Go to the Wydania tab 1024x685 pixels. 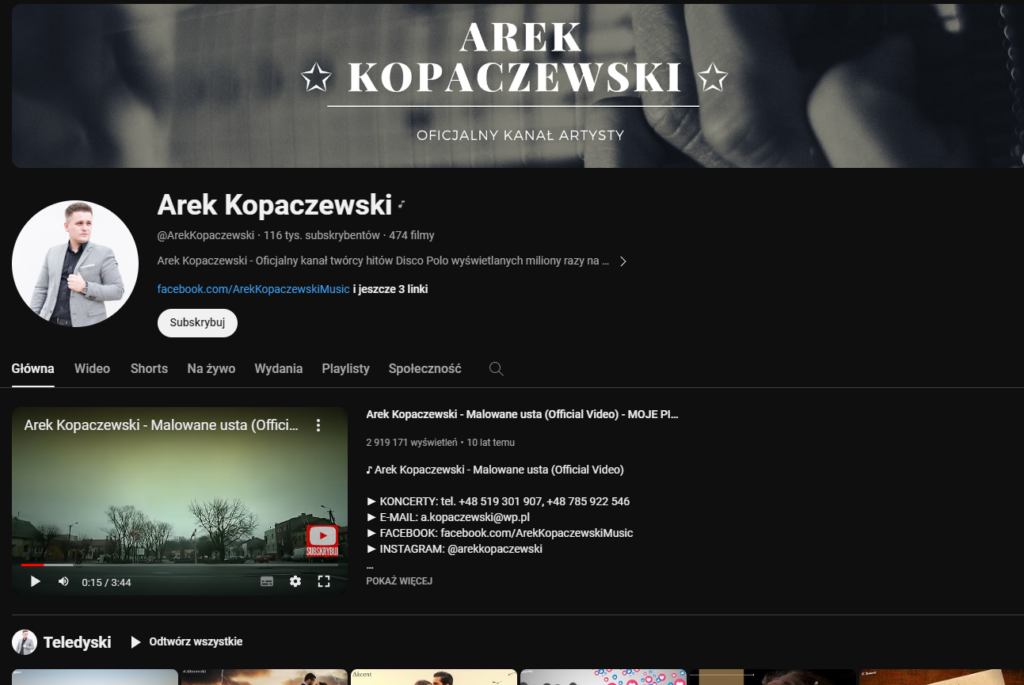click(278, 368)
